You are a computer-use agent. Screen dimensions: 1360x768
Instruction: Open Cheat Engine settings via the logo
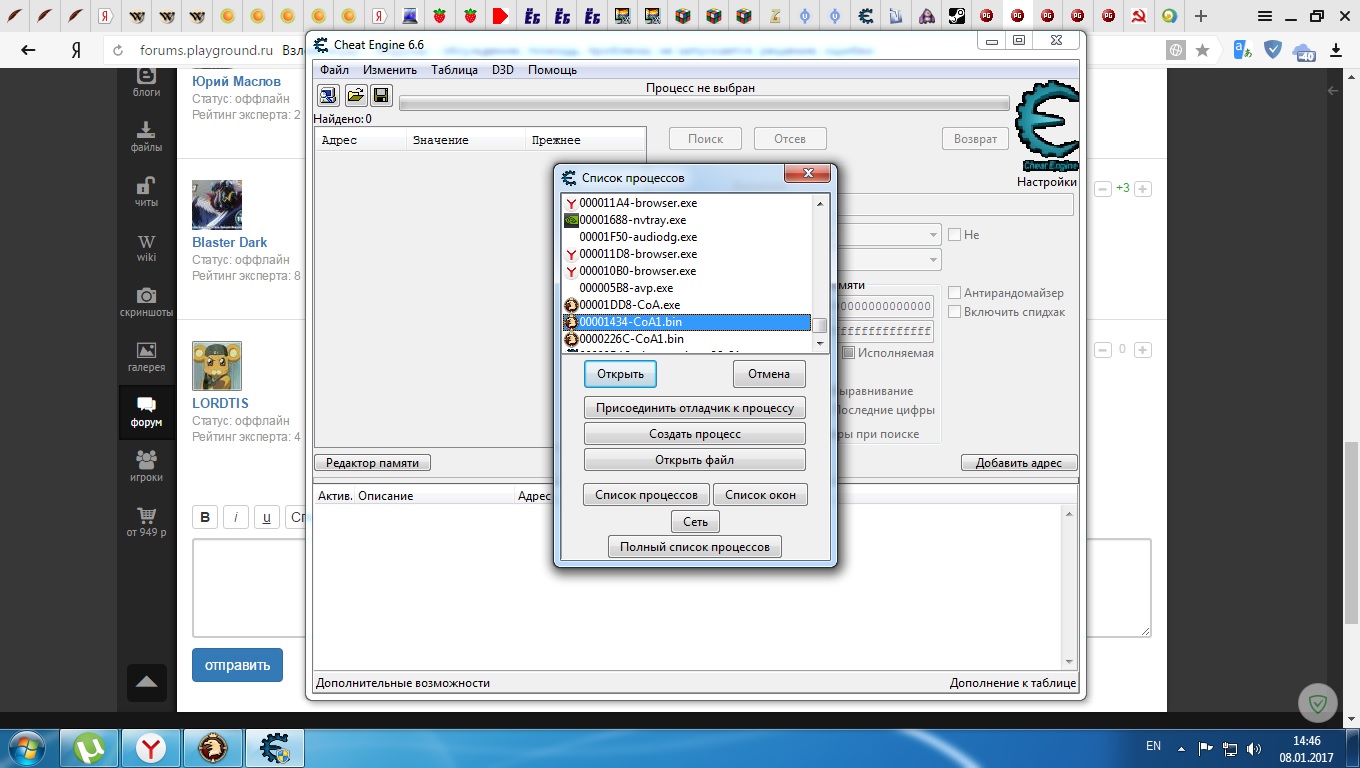[x=1046, y=127]
